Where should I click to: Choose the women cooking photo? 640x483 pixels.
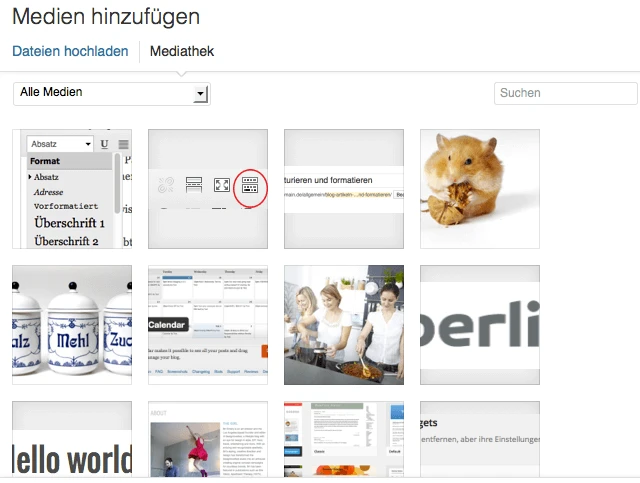pyautogui.click(x=344, y=325)
